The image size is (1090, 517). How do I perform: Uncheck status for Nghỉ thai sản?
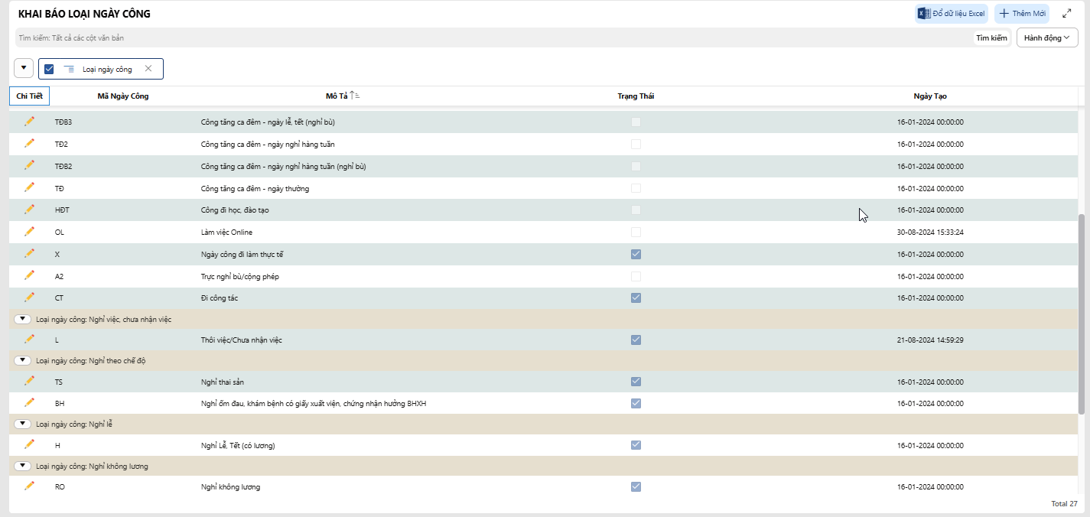(x=635, y=381)
